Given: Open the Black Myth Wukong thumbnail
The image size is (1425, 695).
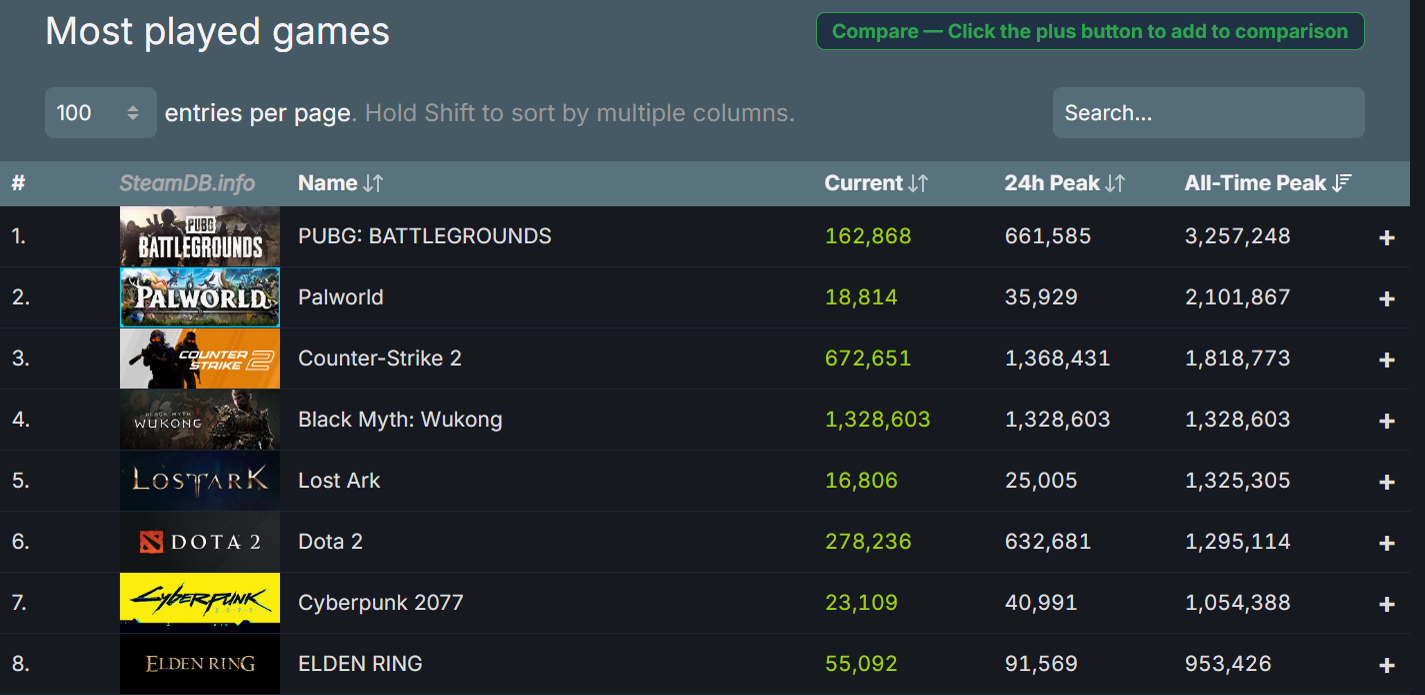Looking at the screenshot, I should (200, 419).
